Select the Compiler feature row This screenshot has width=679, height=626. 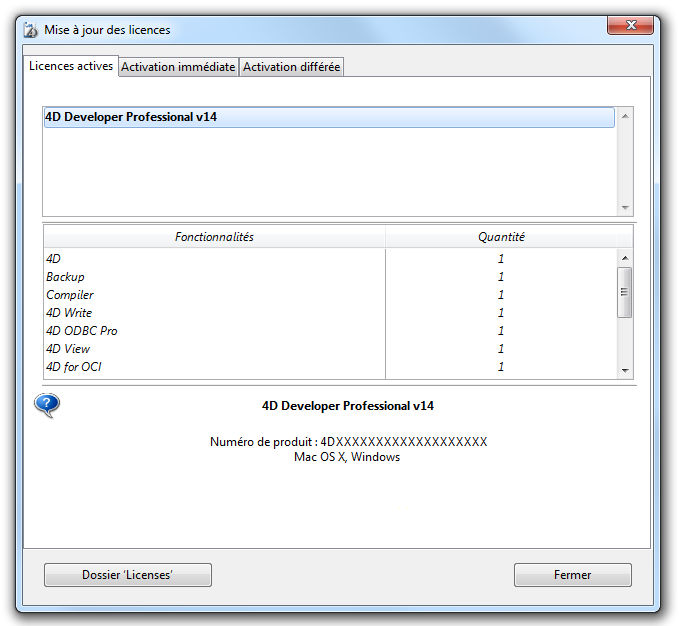pos(331,295)
